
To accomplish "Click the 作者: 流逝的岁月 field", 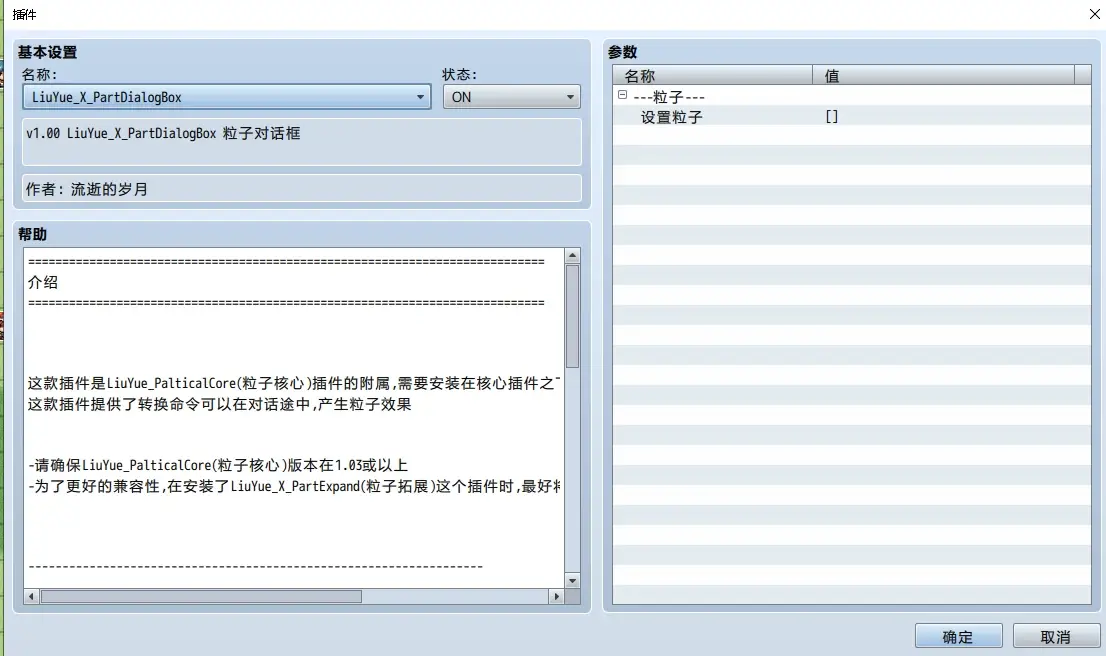I will (302, 188).
